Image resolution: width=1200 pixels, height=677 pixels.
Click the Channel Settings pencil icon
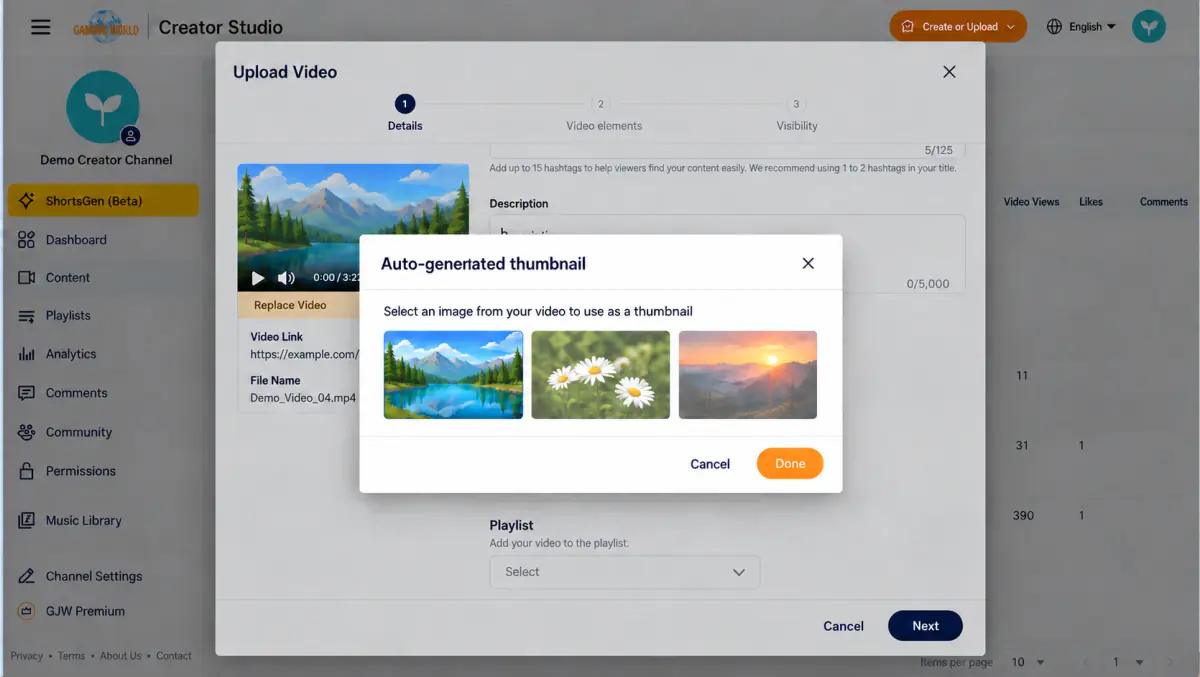27,576
